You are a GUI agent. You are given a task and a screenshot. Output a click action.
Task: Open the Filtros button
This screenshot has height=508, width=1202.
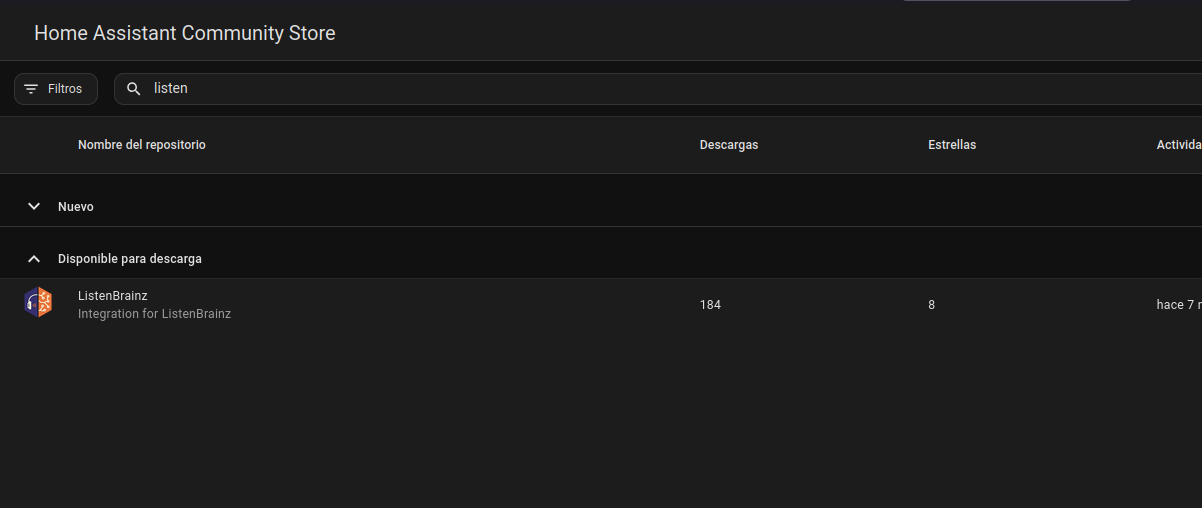tap(56, 89)
